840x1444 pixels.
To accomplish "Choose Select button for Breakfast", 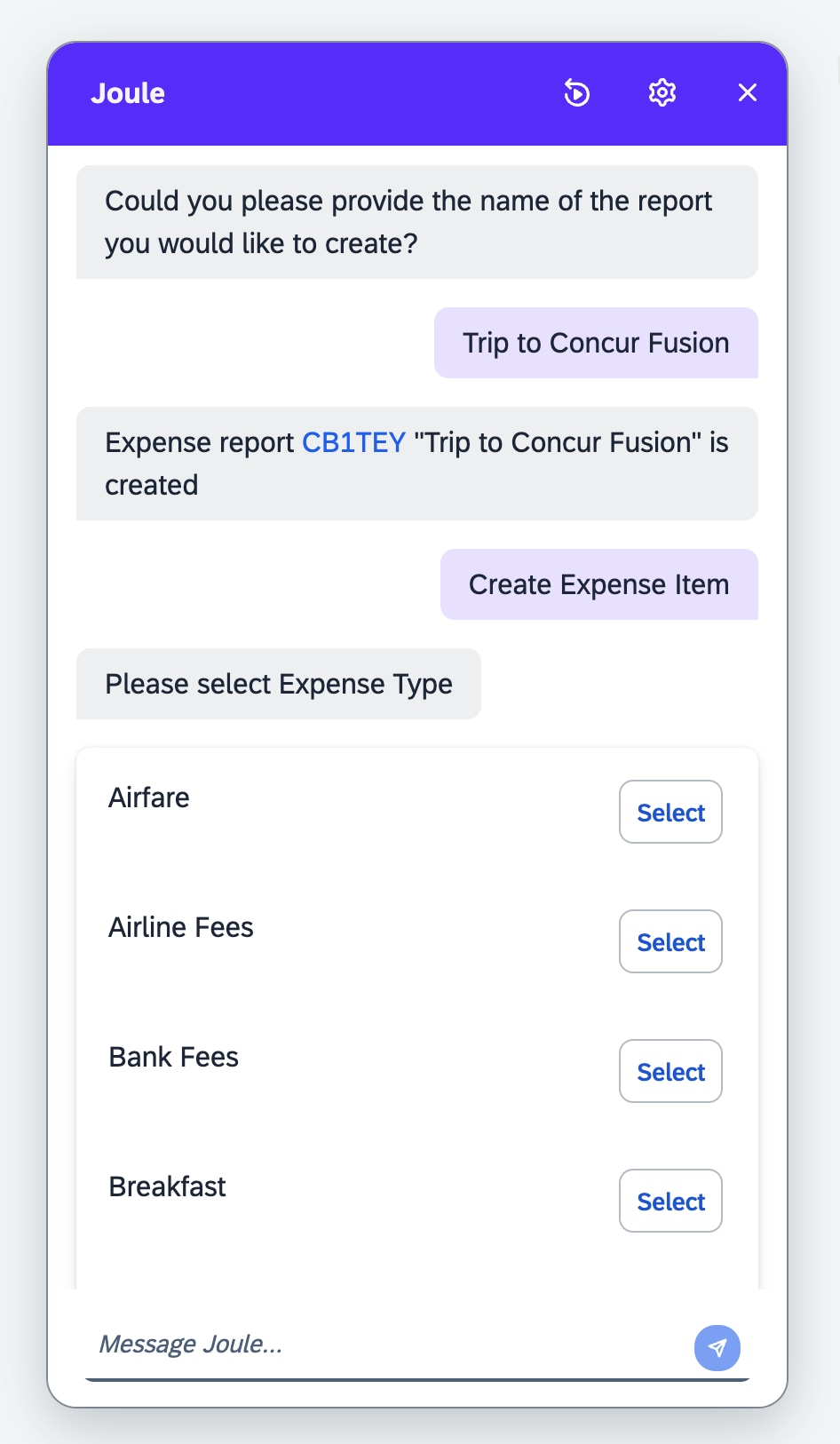I will tap(670, 1201).
